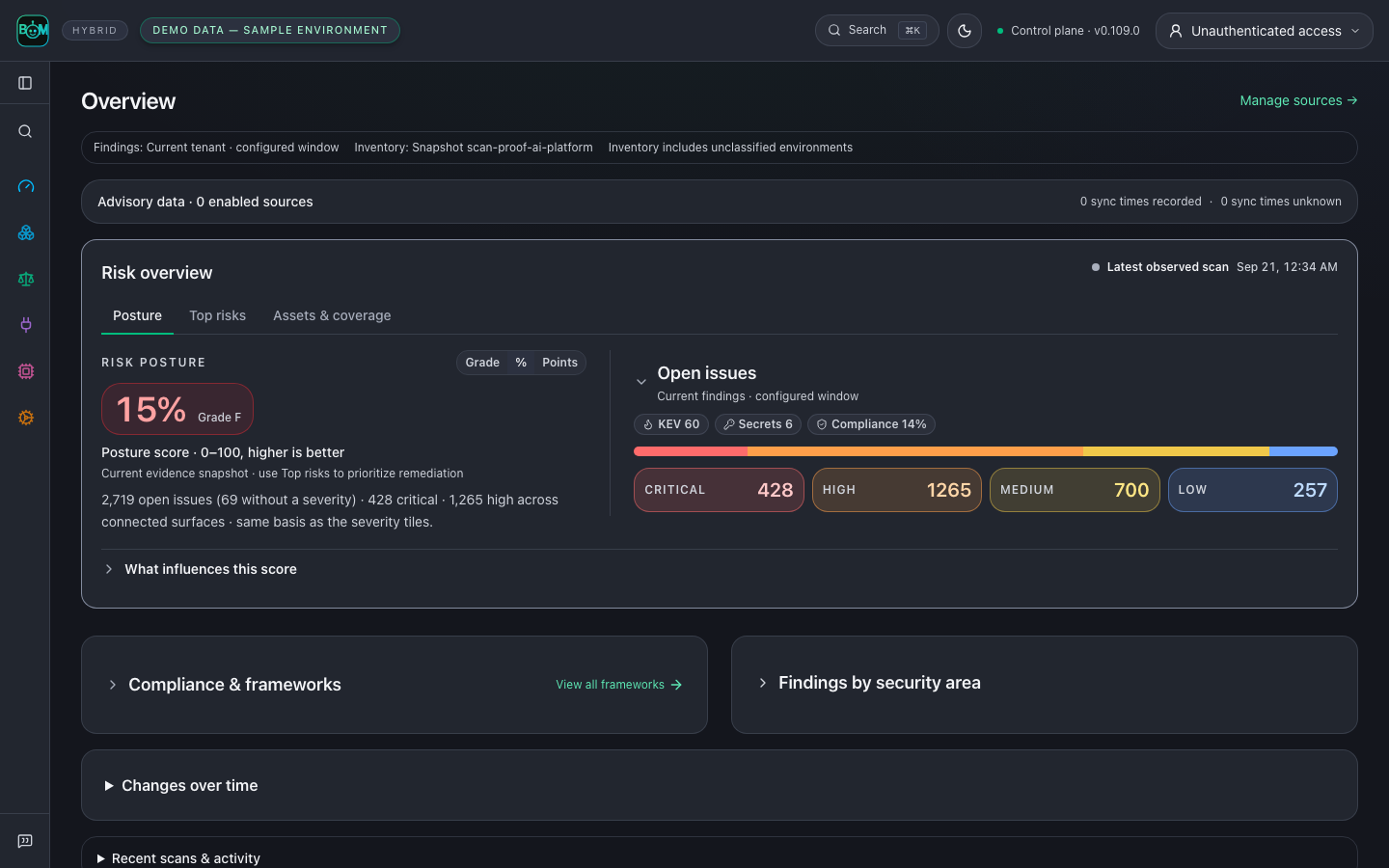Viewport: 1389px width, 868px height.
Task: Open the Low 257 severity tile
Action: click(x=1253, y=490)
